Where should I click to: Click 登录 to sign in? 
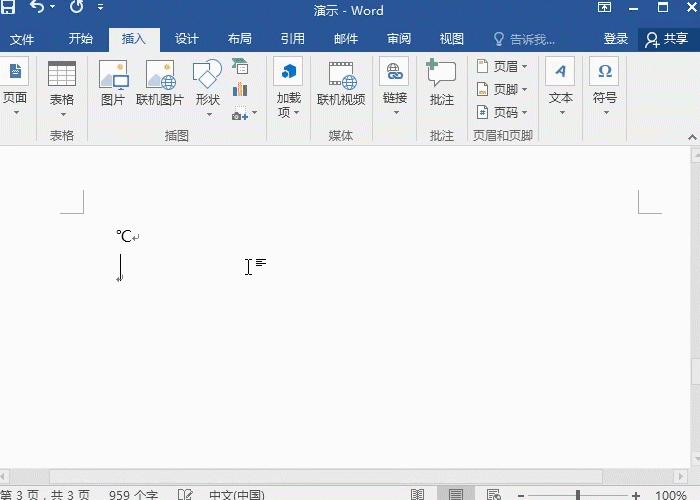[x=616, y=39]
